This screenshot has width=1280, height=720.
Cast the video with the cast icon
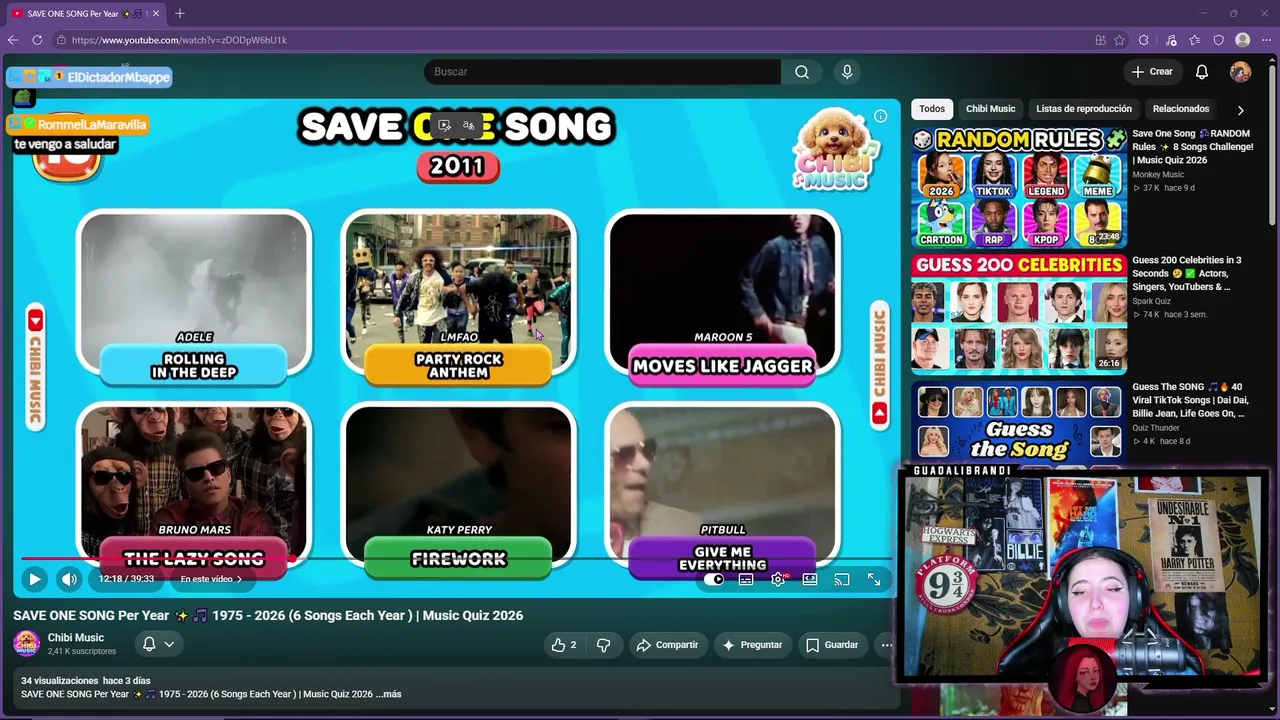click(842, 579)
